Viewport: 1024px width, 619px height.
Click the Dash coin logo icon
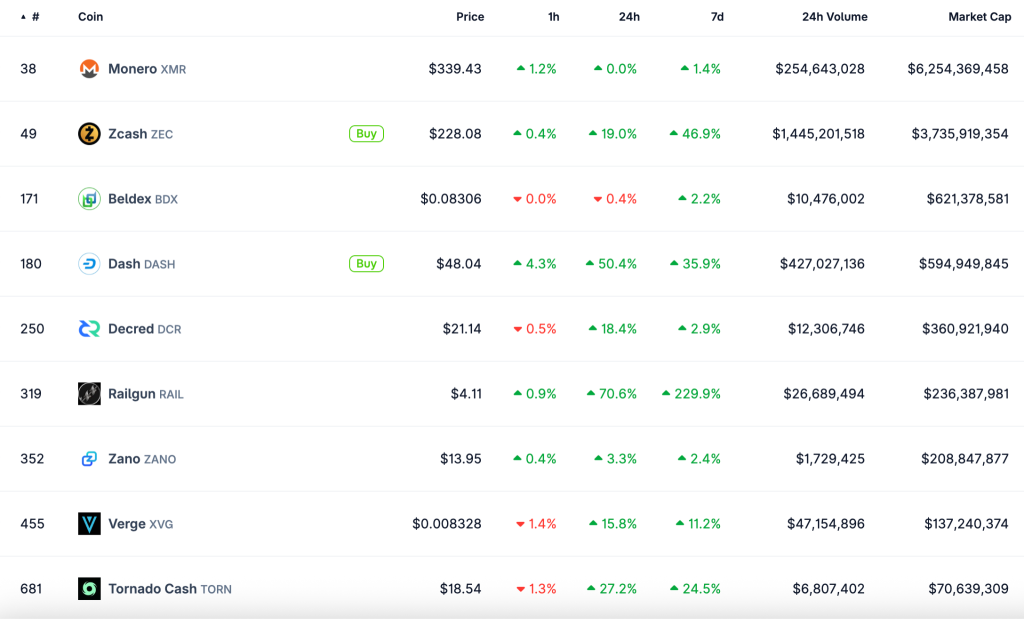coord(89,264)
